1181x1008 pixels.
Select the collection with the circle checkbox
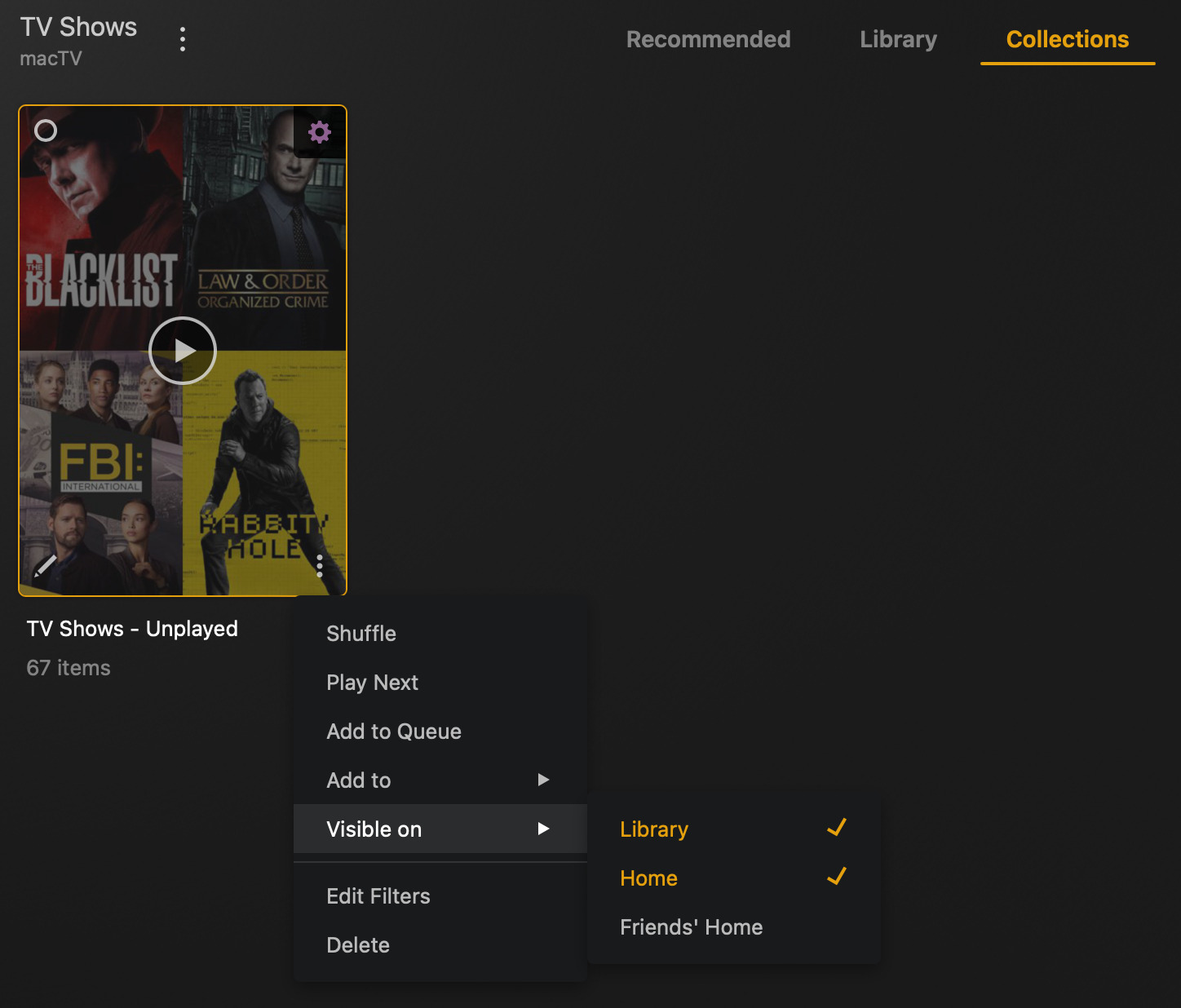pos(46,130)
